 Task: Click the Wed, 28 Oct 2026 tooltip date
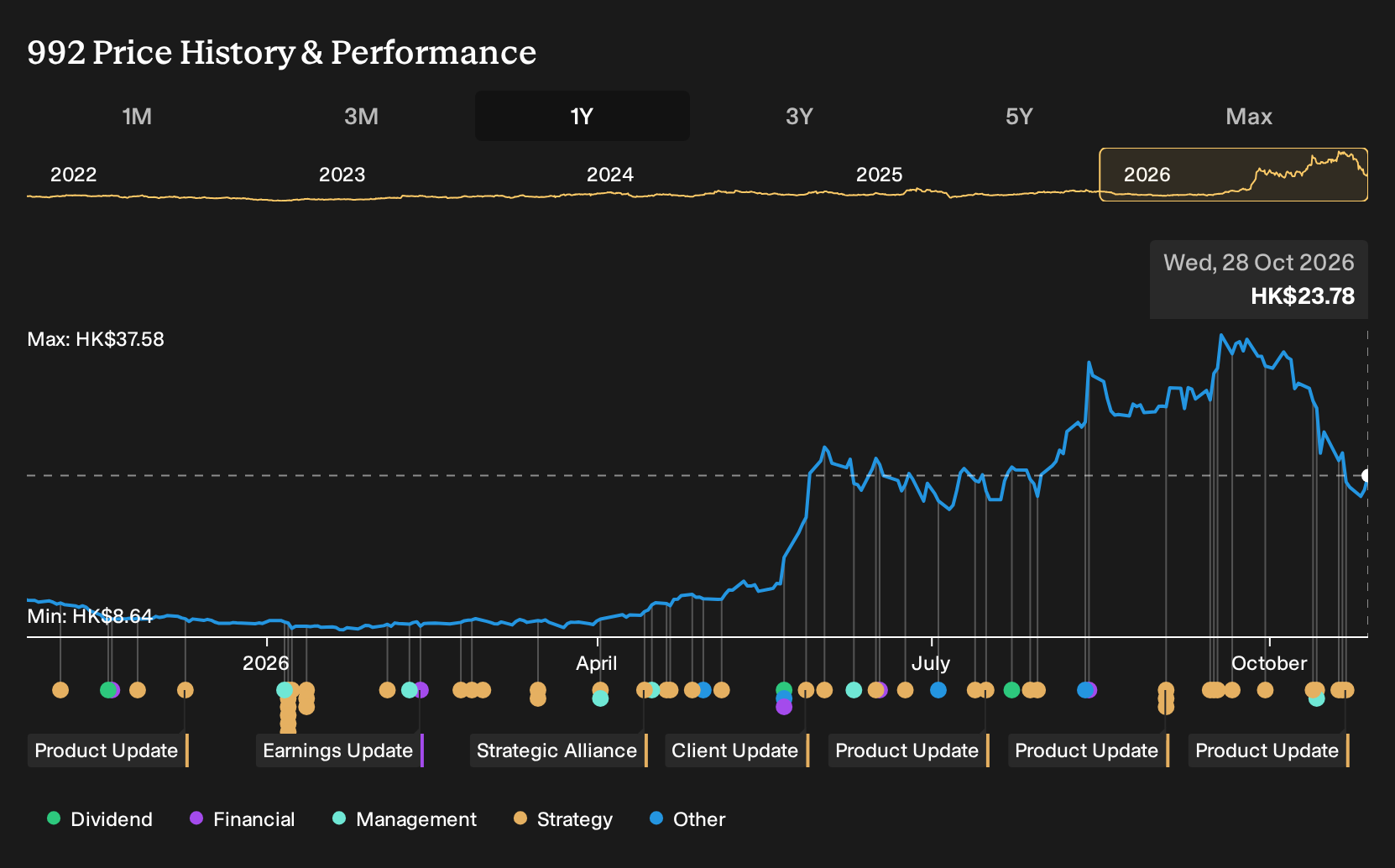[x=1259, y=263]
